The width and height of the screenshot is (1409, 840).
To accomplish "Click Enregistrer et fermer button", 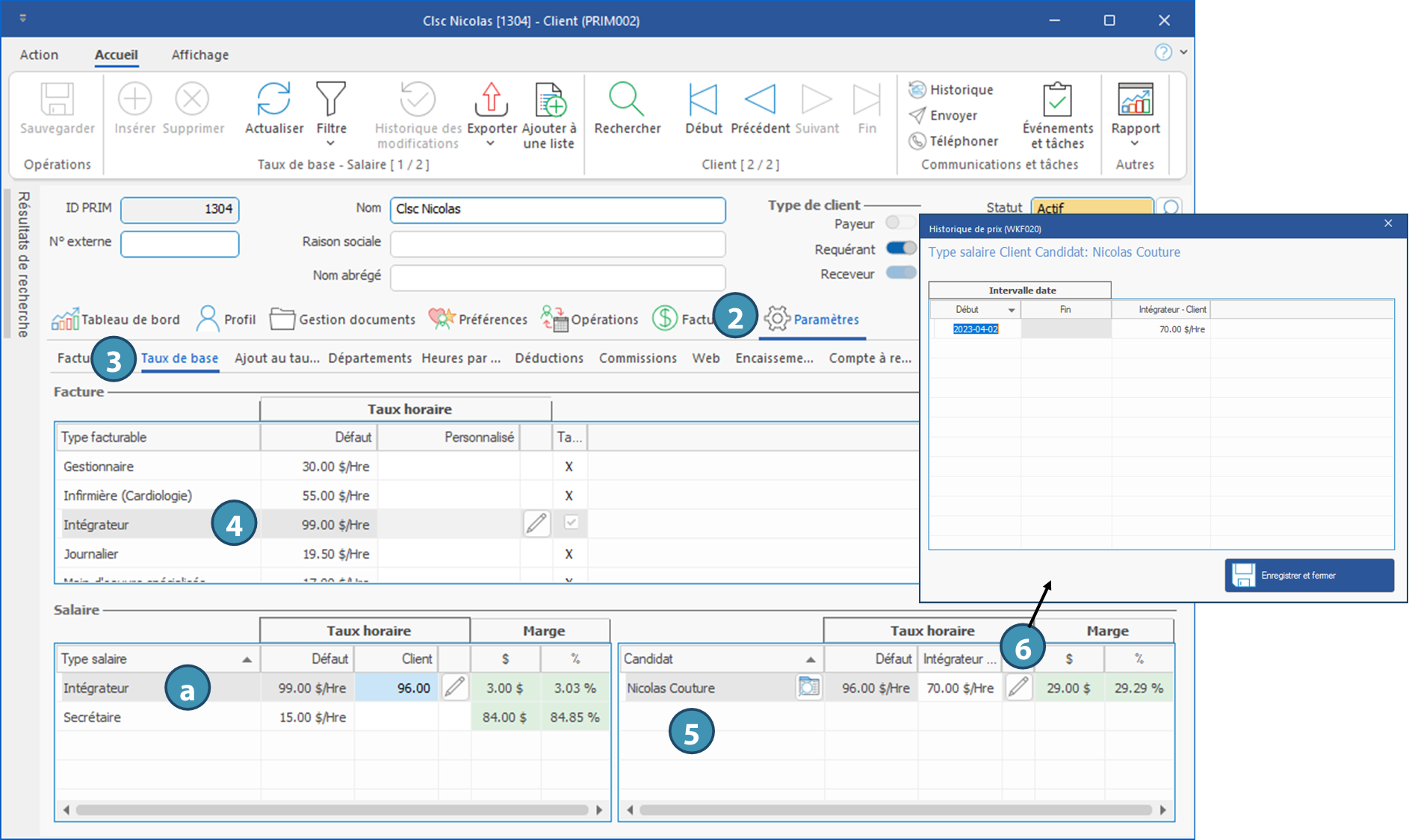I will [x=1309, y=575].
